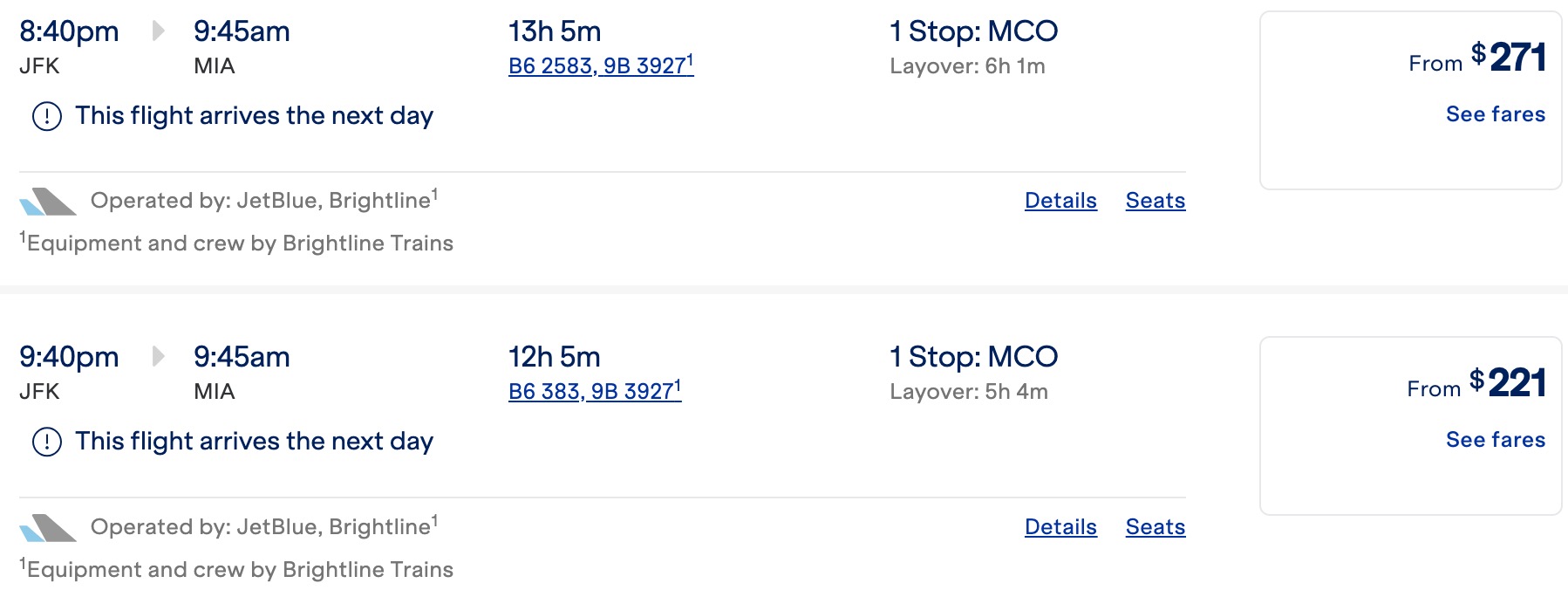The width and height of the screenshot is (1568, 590).
Task: Click the 12h 5m duration text
Action: point(555,357)
